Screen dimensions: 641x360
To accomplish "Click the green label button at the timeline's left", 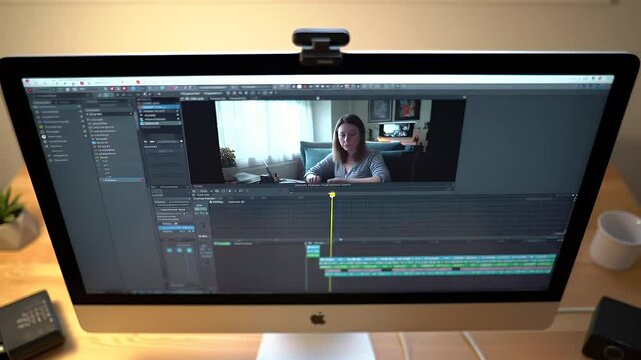I will tap(222, 244).
